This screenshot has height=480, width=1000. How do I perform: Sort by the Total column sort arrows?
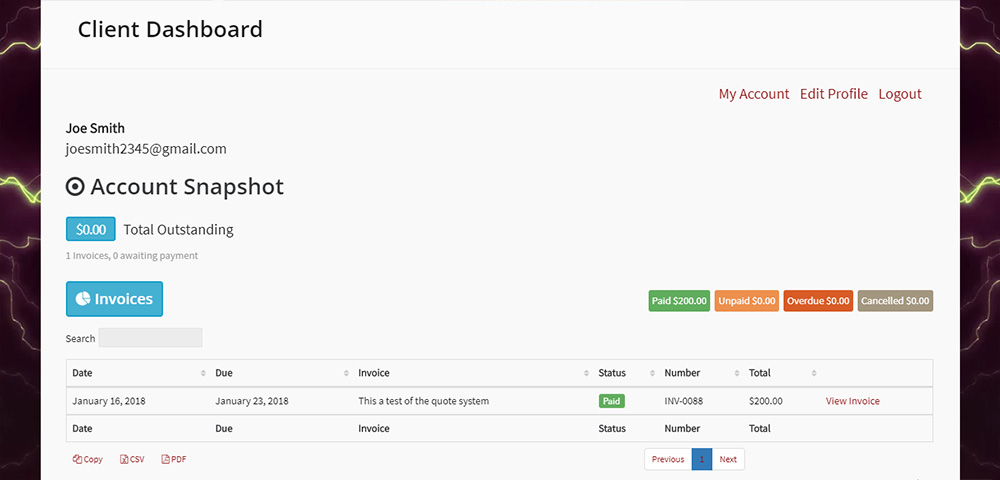coord(814,373)
